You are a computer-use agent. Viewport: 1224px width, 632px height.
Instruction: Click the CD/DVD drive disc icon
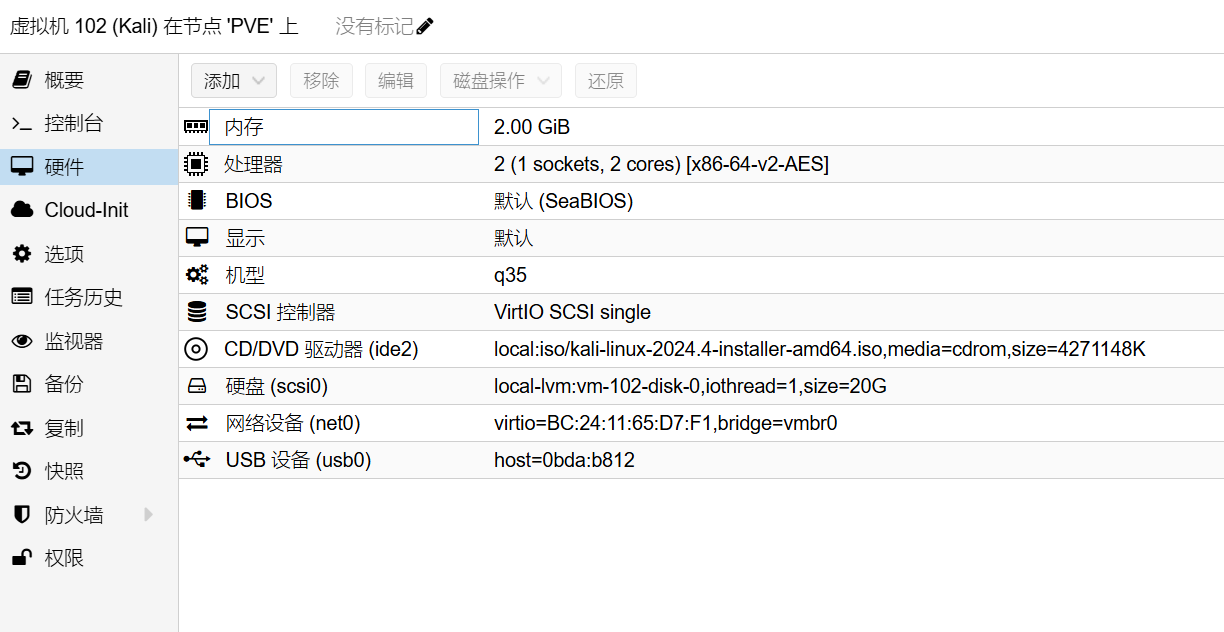pos(196,349)
